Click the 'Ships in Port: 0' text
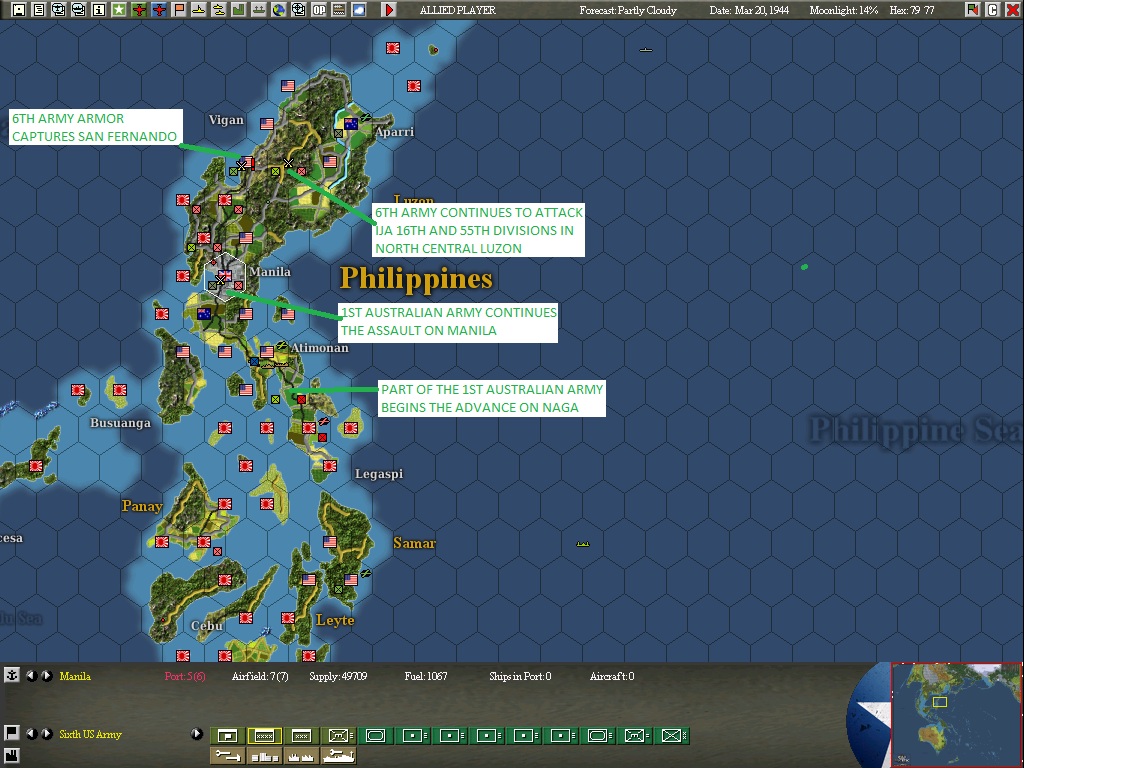 (520, 676)
